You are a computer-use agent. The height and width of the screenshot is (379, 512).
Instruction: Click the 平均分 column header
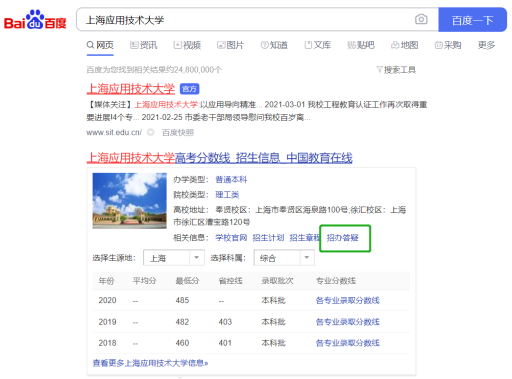[144, 281]
